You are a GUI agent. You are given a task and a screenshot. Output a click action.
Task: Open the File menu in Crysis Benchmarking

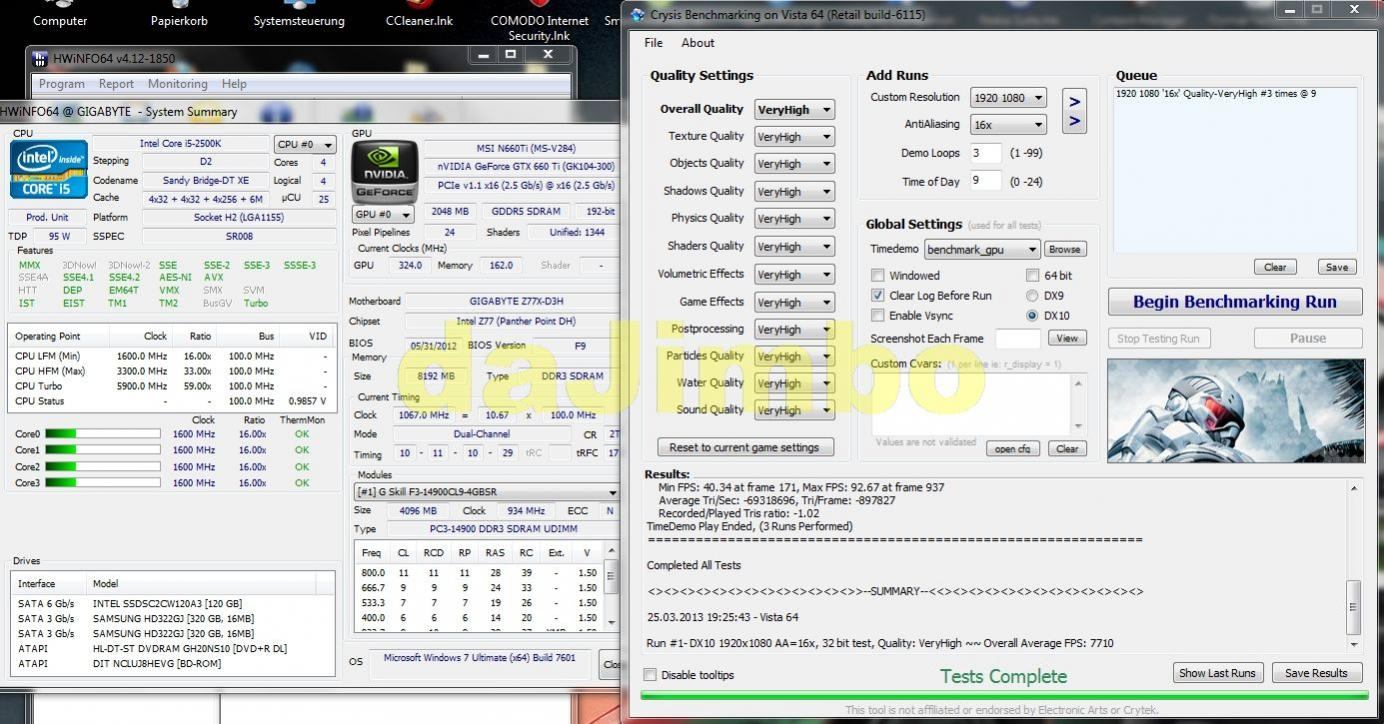click(x=653, y=43)
